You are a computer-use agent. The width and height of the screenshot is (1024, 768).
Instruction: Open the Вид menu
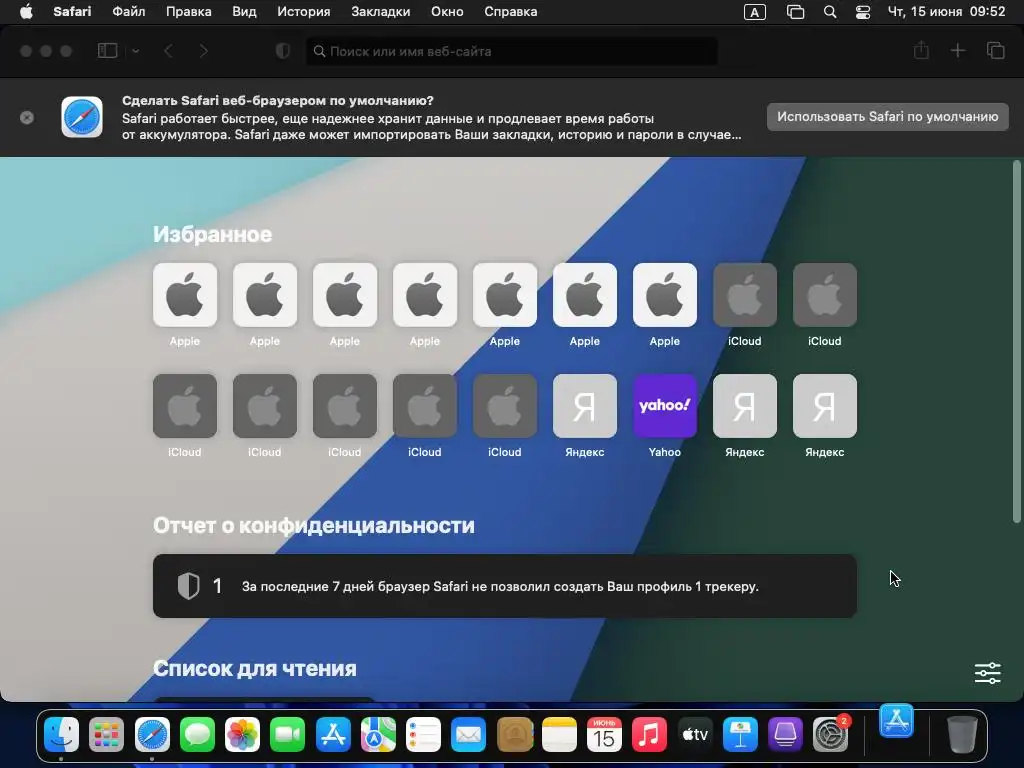point(244,12)
